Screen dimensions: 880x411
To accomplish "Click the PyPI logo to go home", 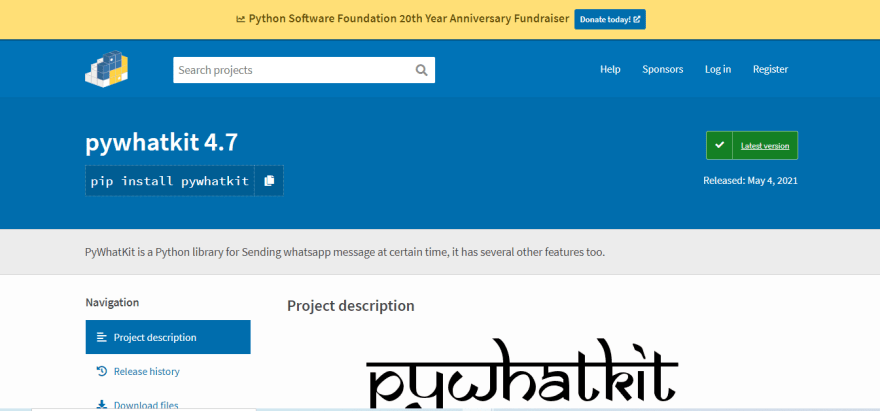I will click(107, 69).
